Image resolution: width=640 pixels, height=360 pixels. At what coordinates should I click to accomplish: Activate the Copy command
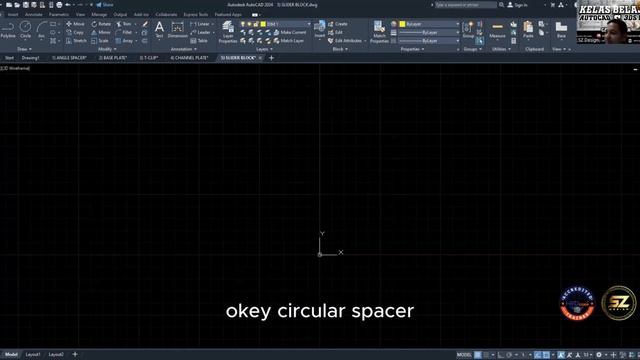click(75, 32)
